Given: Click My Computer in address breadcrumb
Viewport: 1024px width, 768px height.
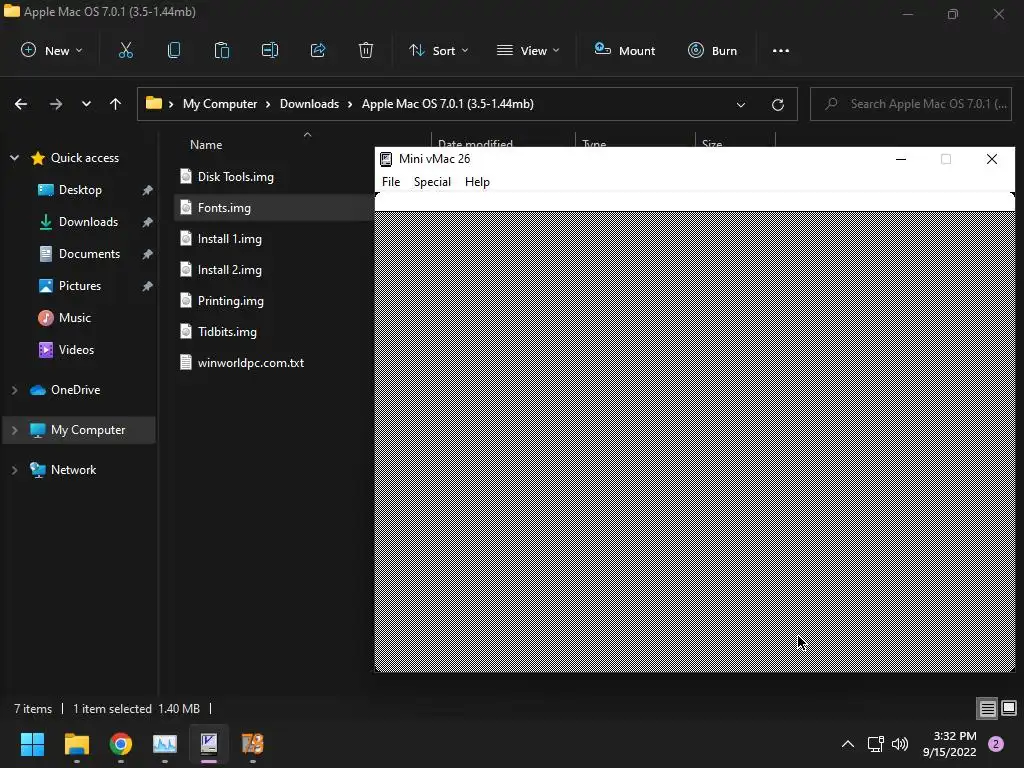Looking at the screenshot, I should (x=220, y=104).
